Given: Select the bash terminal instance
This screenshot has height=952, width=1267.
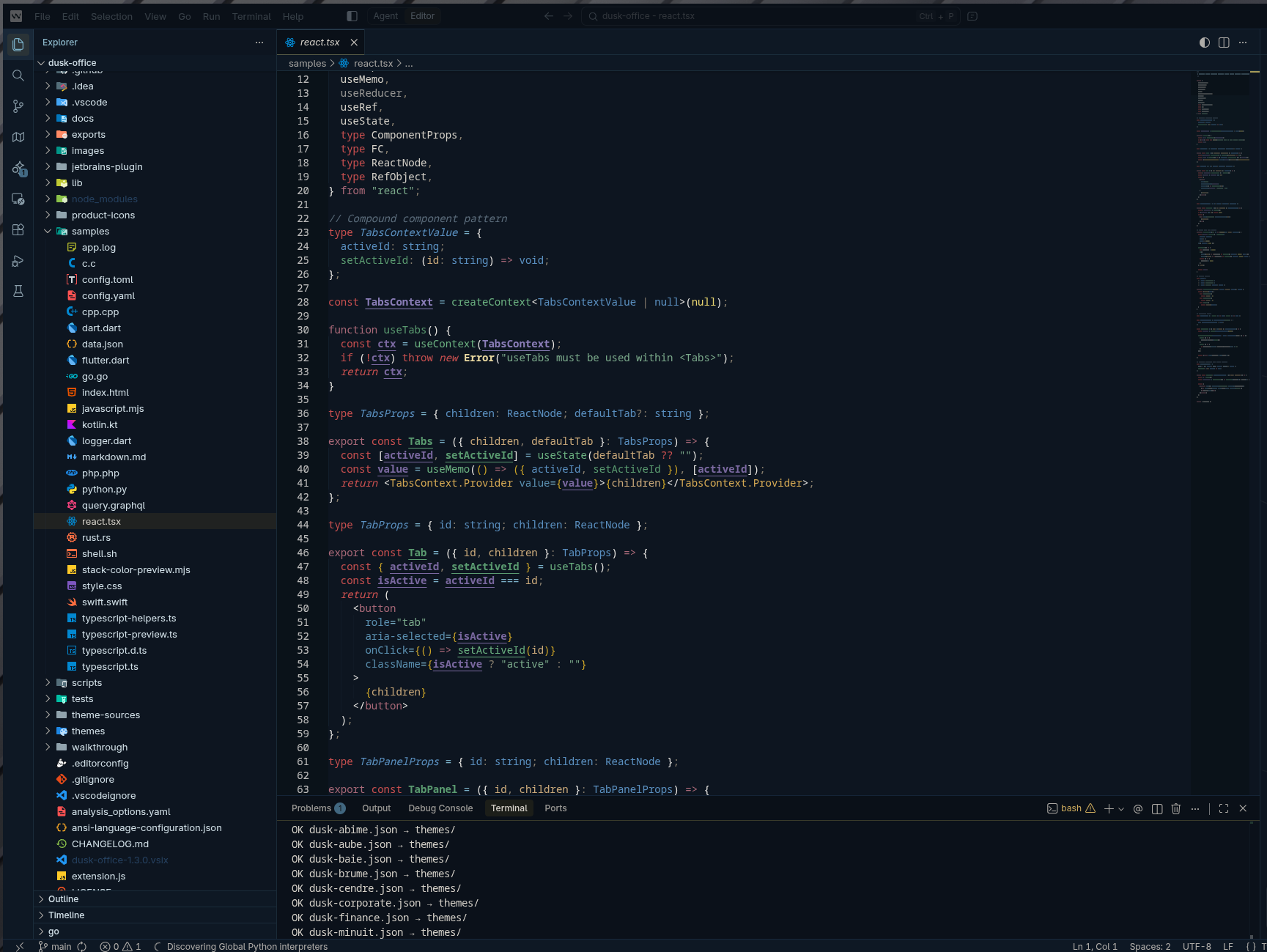Looking at the screenshot, I should (x=1071, y=808).
